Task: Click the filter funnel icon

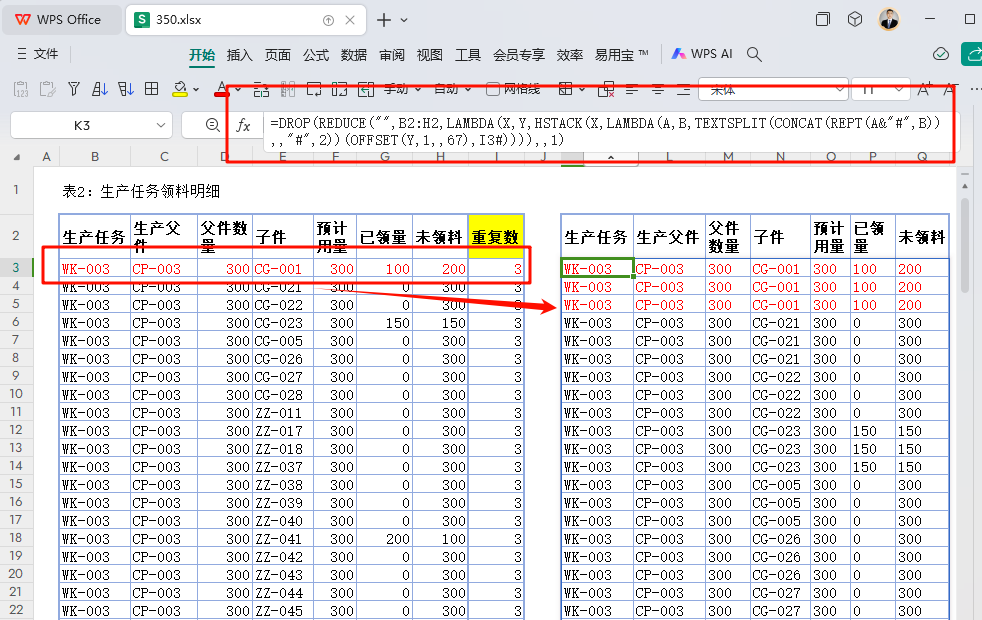Action: point(74,89)
